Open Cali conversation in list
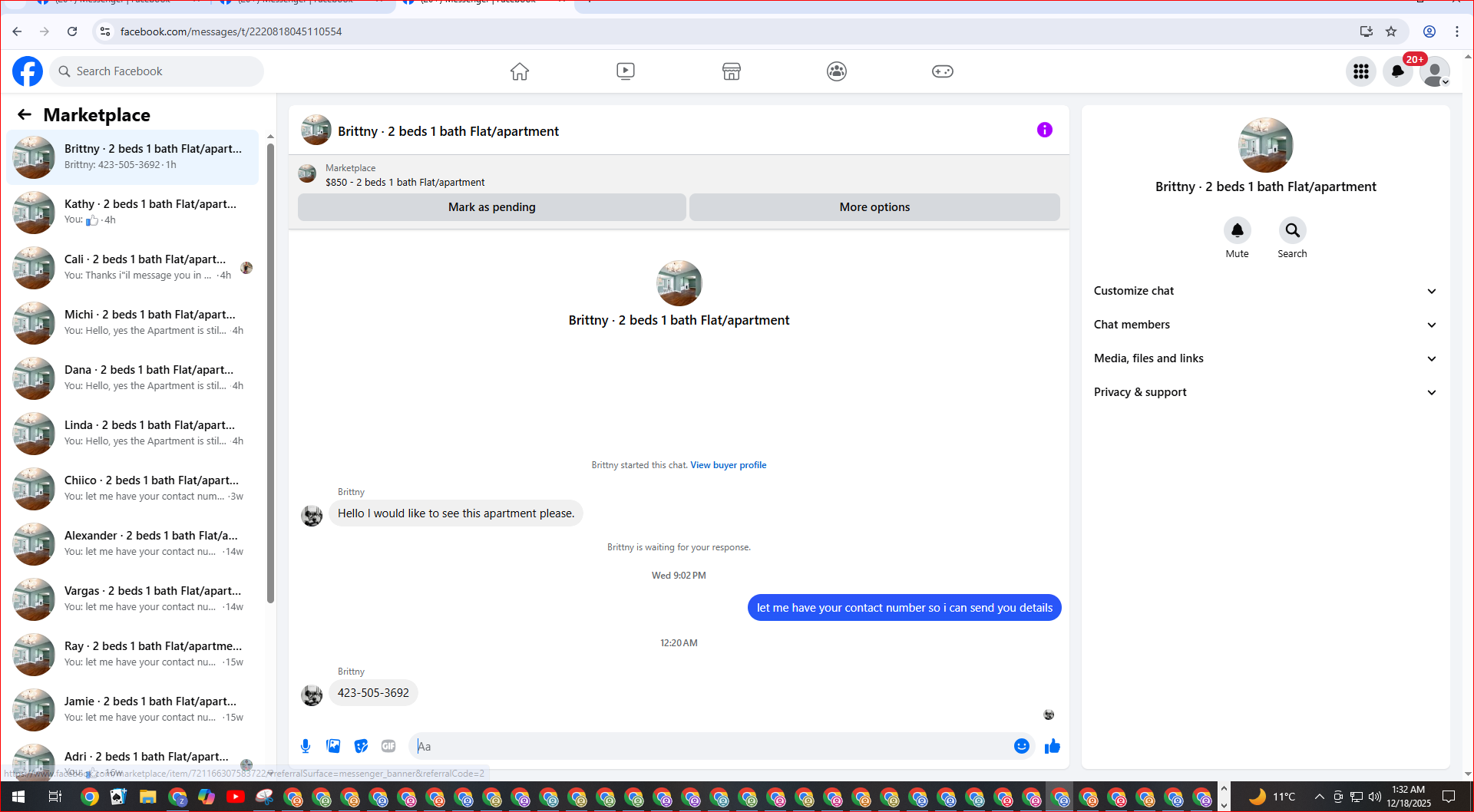The width and height of the screenshot is (1474, 812). [x=133, y=268]
